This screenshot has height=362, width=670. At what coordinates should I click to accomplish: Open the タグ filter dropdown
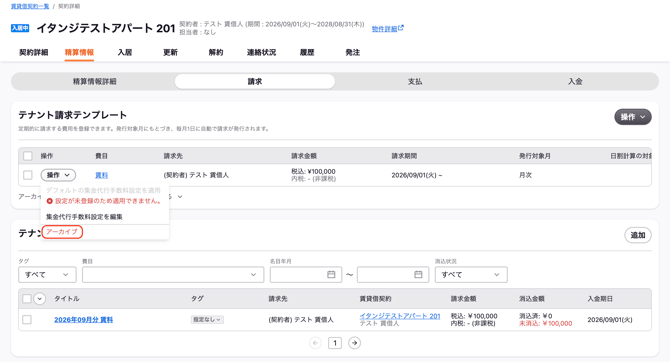(x=47, y=274)
